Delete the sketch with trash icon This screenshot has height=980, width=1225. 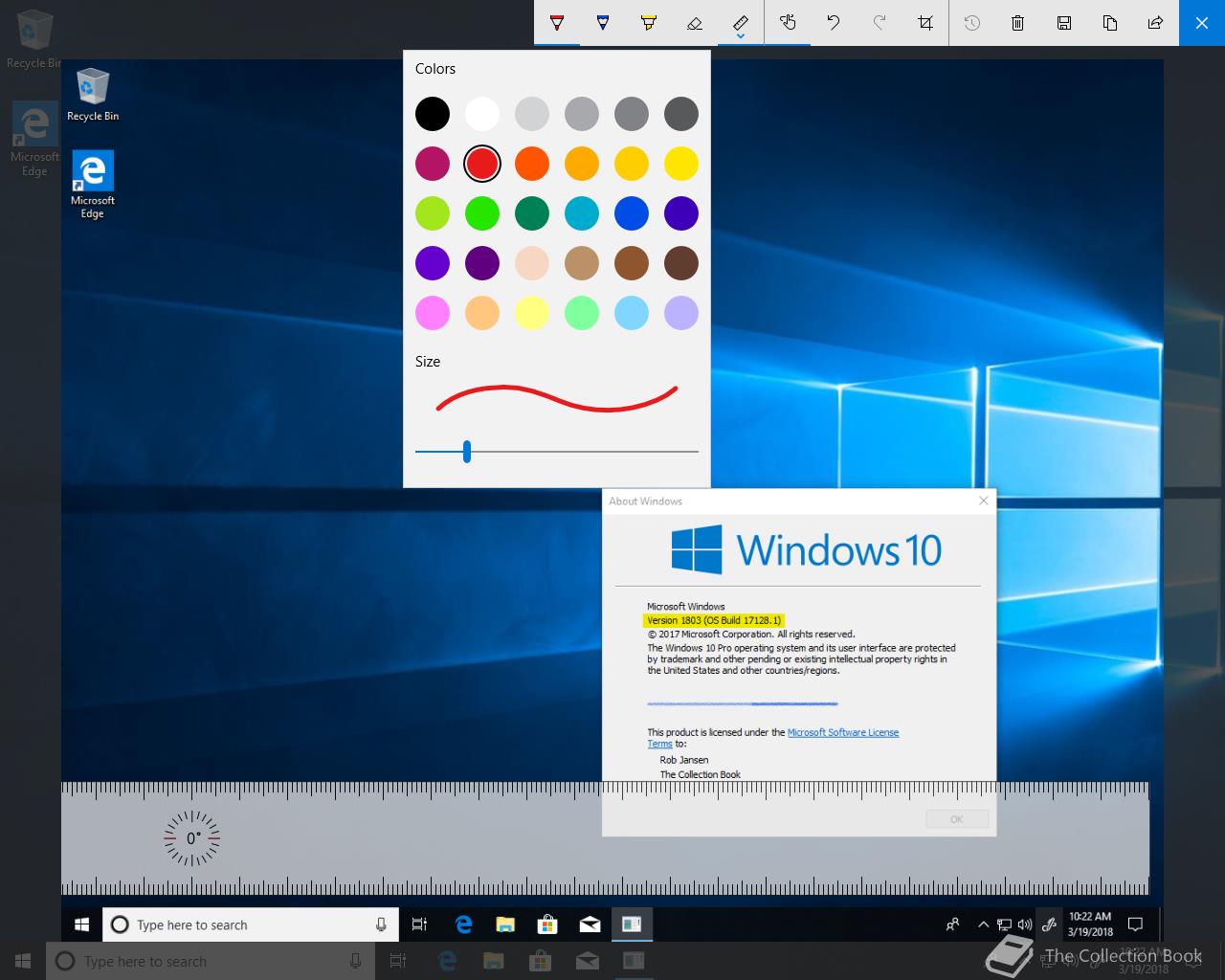[1018, 23]
